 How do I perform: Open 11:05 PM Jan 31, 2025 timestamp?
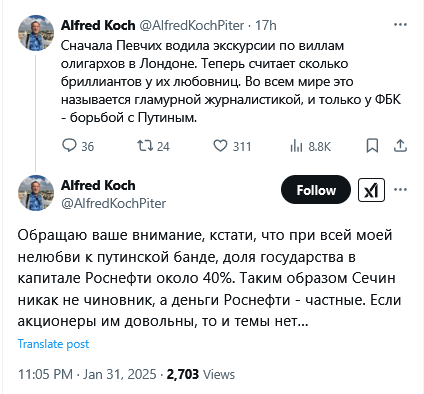tap(87, 374)
